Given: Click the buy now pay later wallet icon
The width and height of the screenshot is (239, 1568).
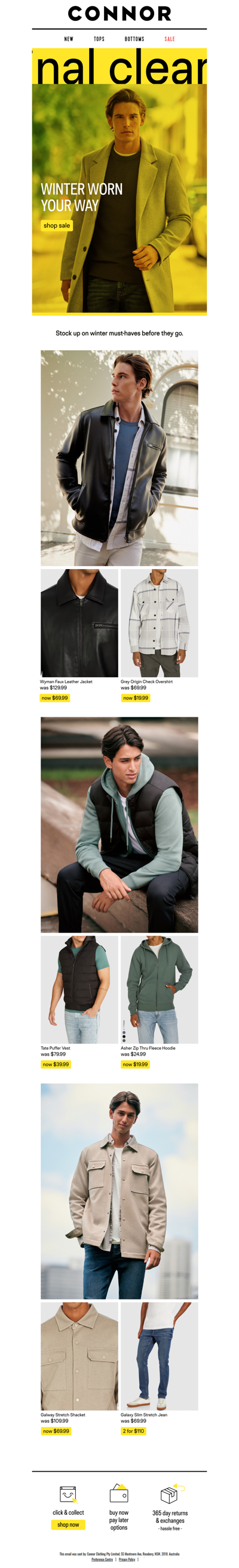Looking at the screenshot, I should pyautogui.click(x=118, y=1493).
